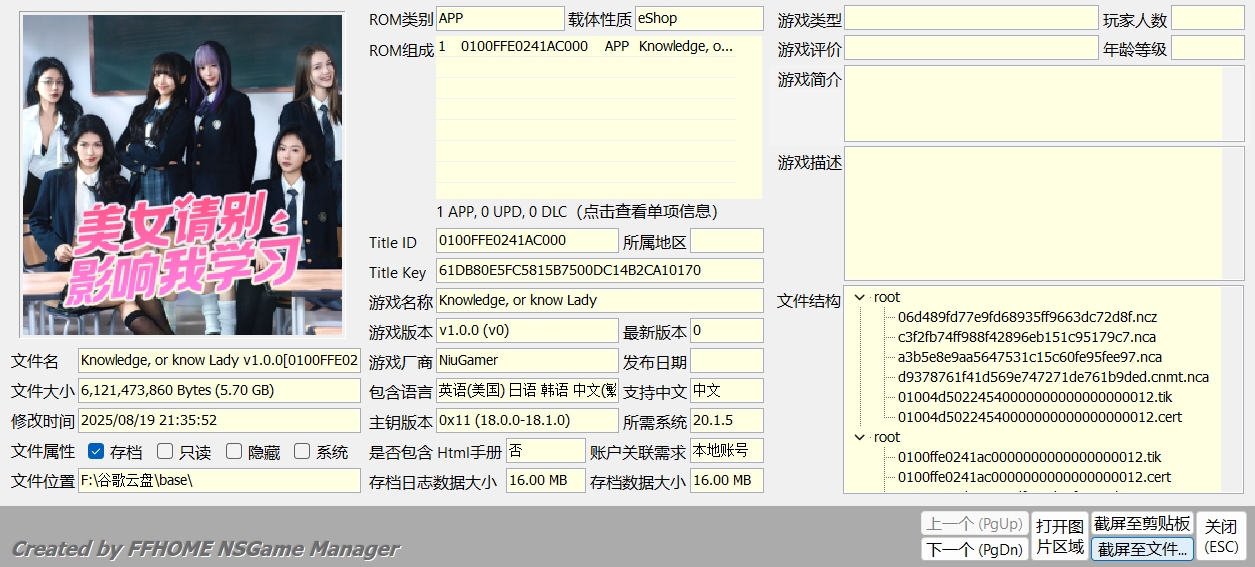Toggle the 存档 archive checkbox

pyautogui.click(x=97, y=452)
